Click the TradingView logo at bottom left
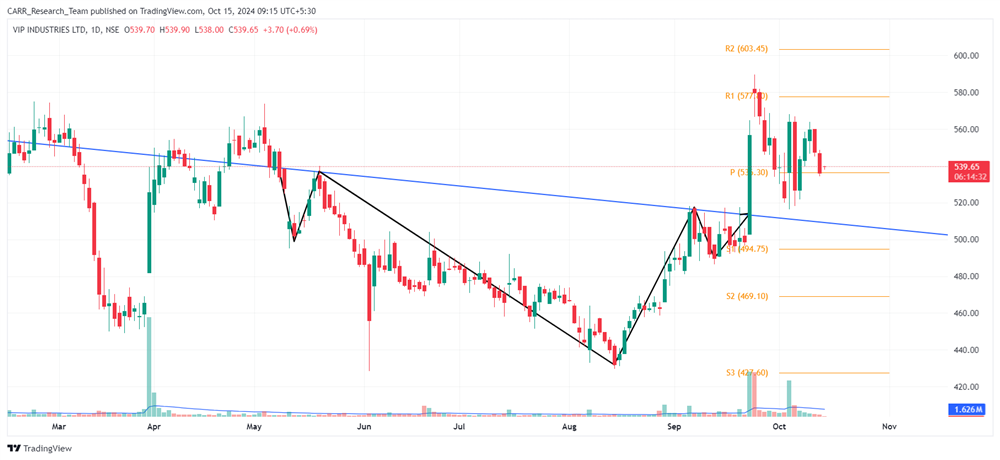 (40, 448)
